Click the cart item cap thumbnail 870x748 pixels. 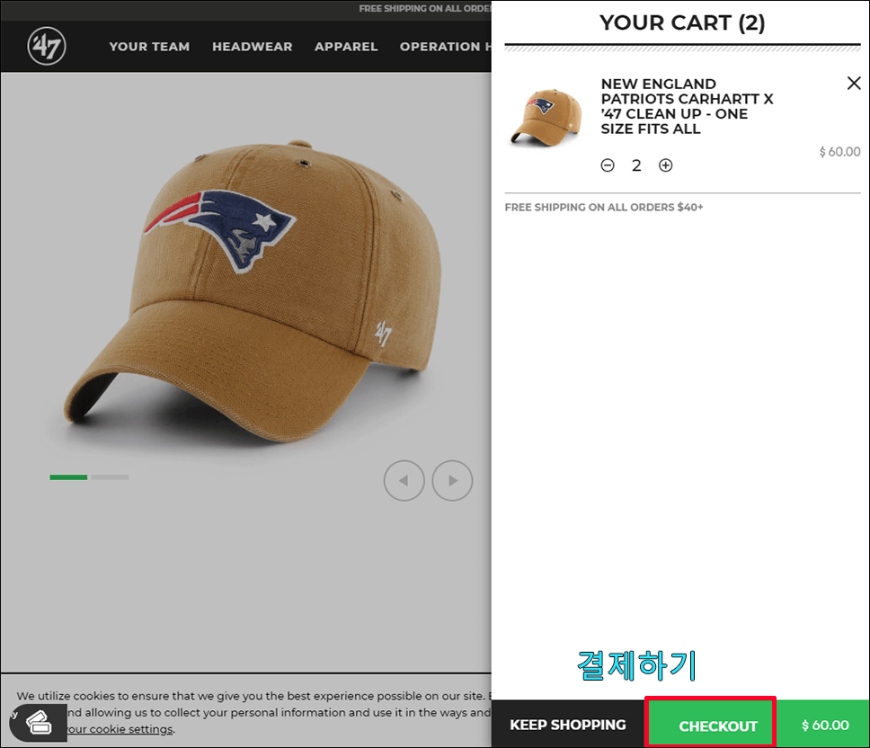(x=546, y=117)
